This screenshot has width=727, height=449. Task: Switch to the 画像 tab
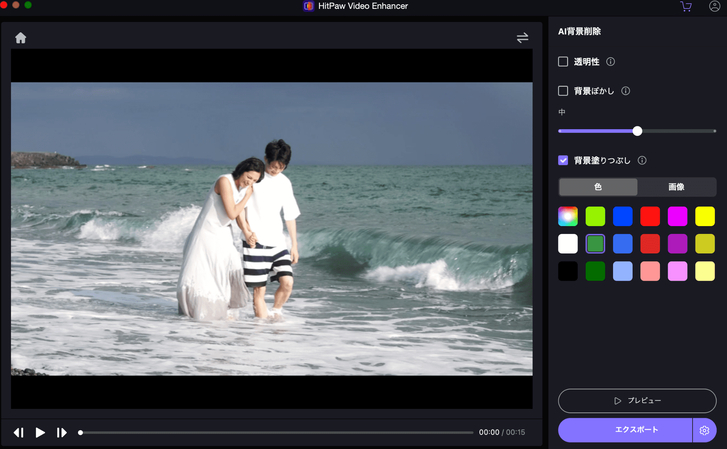[x=676, y=187]
